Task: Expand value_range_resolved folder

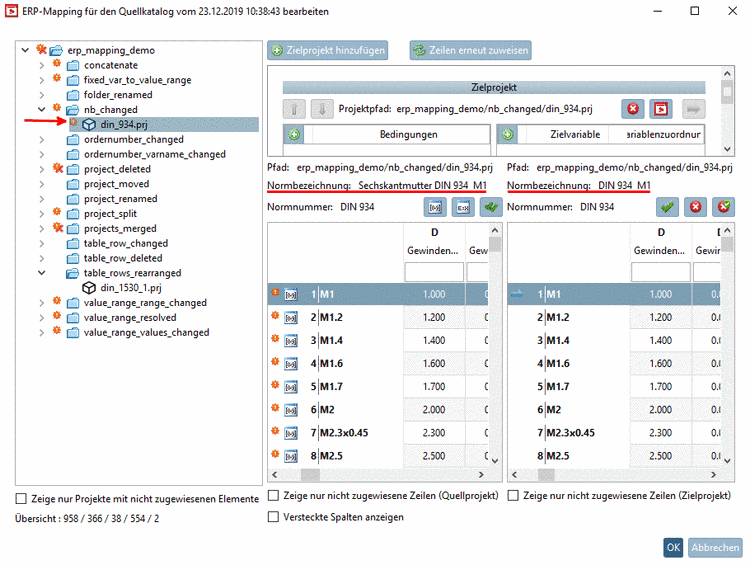Action: pos(42,318)
